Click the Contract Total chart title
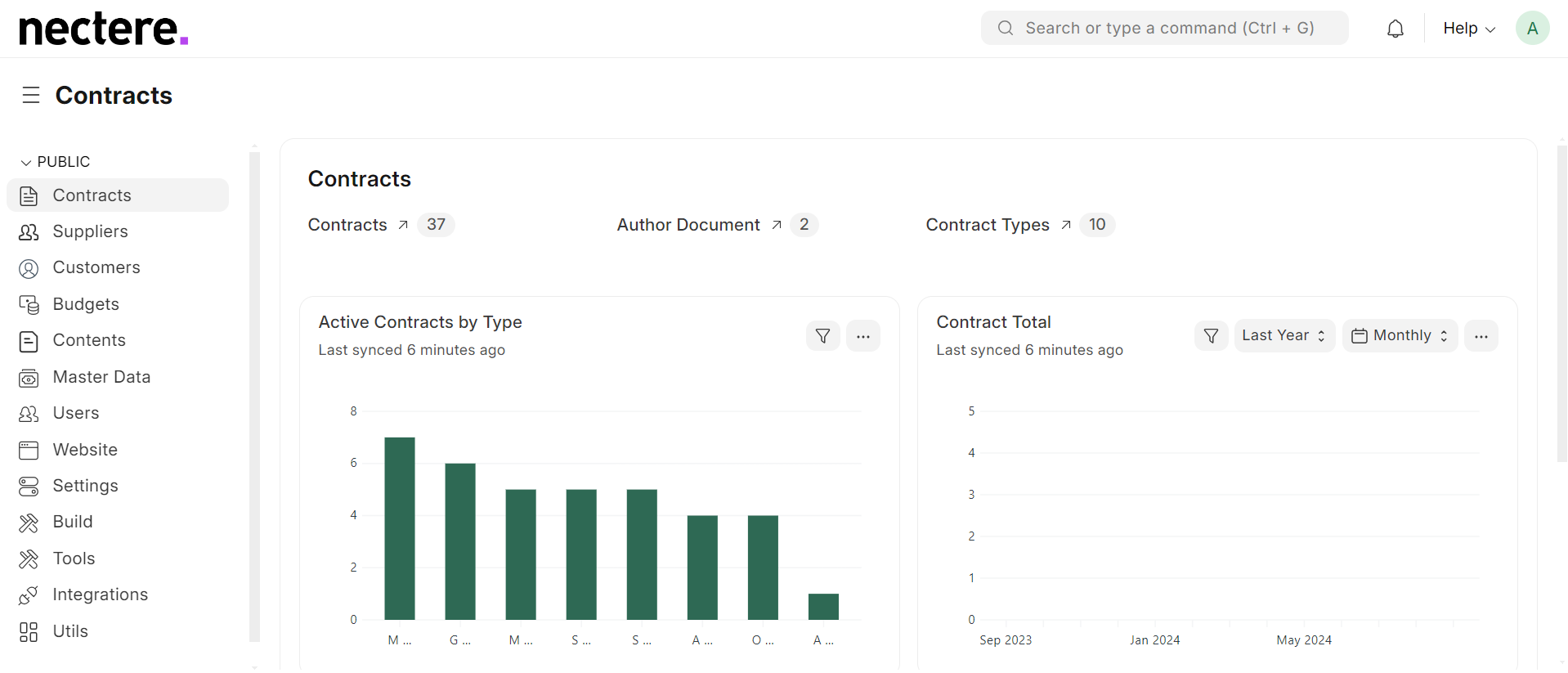 994,322
